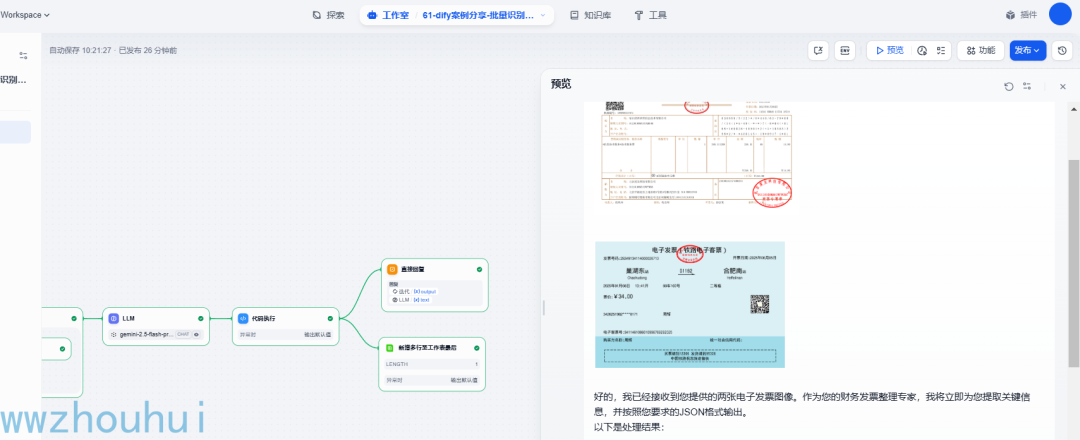The width and height of the screenshot is (1080, 440).
Task: Click the LENGTH row in sheet node
Action: (x=432, y=364)
